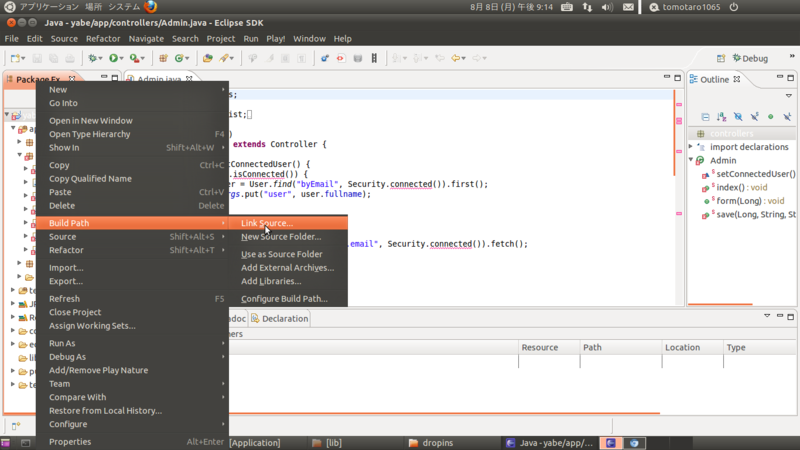Click Properties in context menu
The height and width of the screenshot is (450, 800).
132,442
